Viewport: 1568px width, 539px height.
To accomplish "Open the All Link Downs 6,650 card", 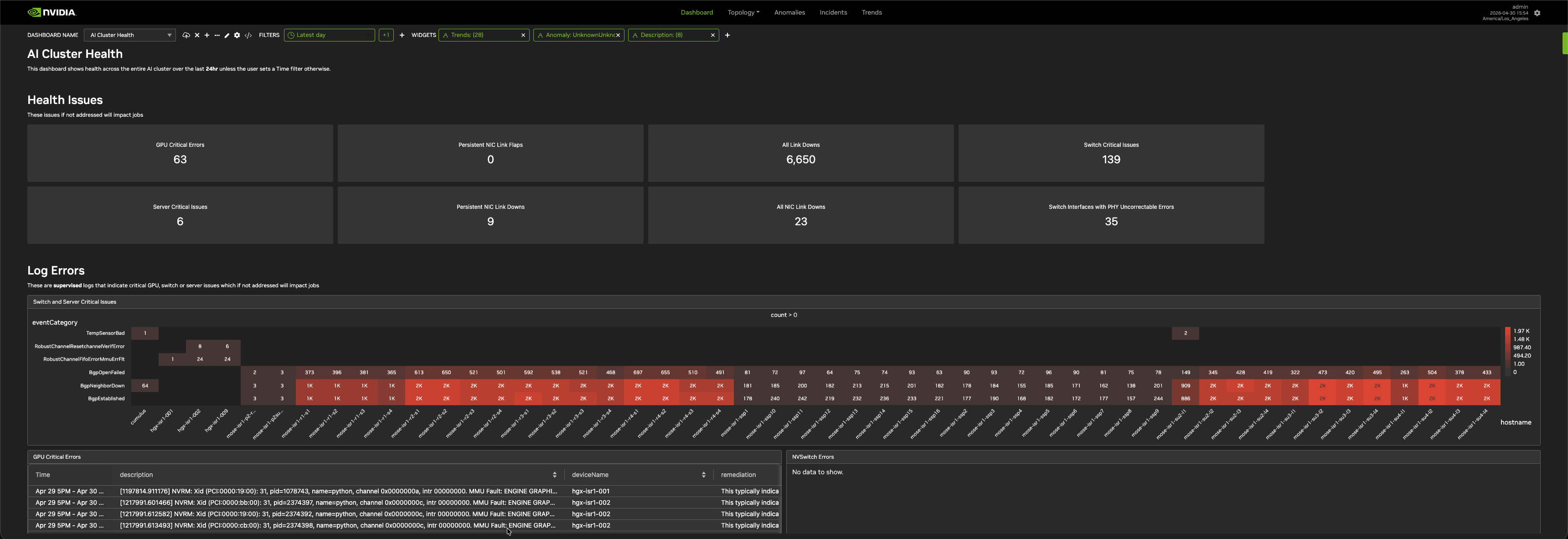I will [801, 153].
